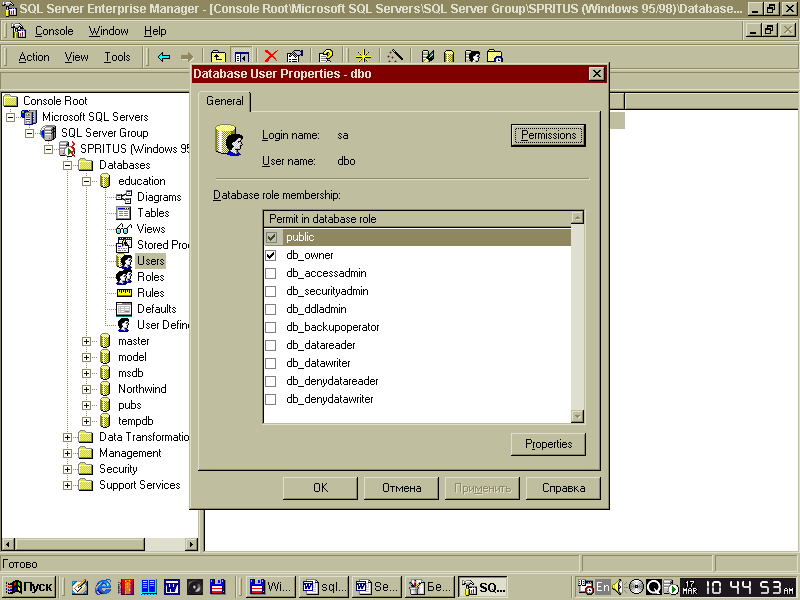
Task: Select the Rules node in the tree
Action: pos(151,293)
